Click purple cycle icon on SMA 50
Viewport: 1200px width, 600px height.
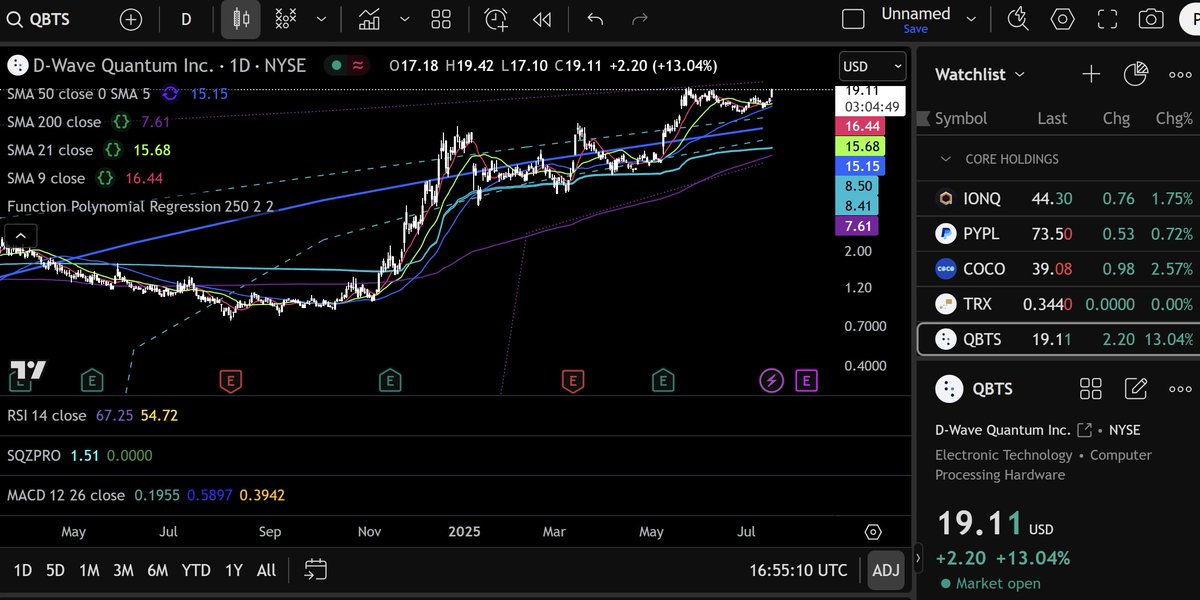click(x=170, y=93)
